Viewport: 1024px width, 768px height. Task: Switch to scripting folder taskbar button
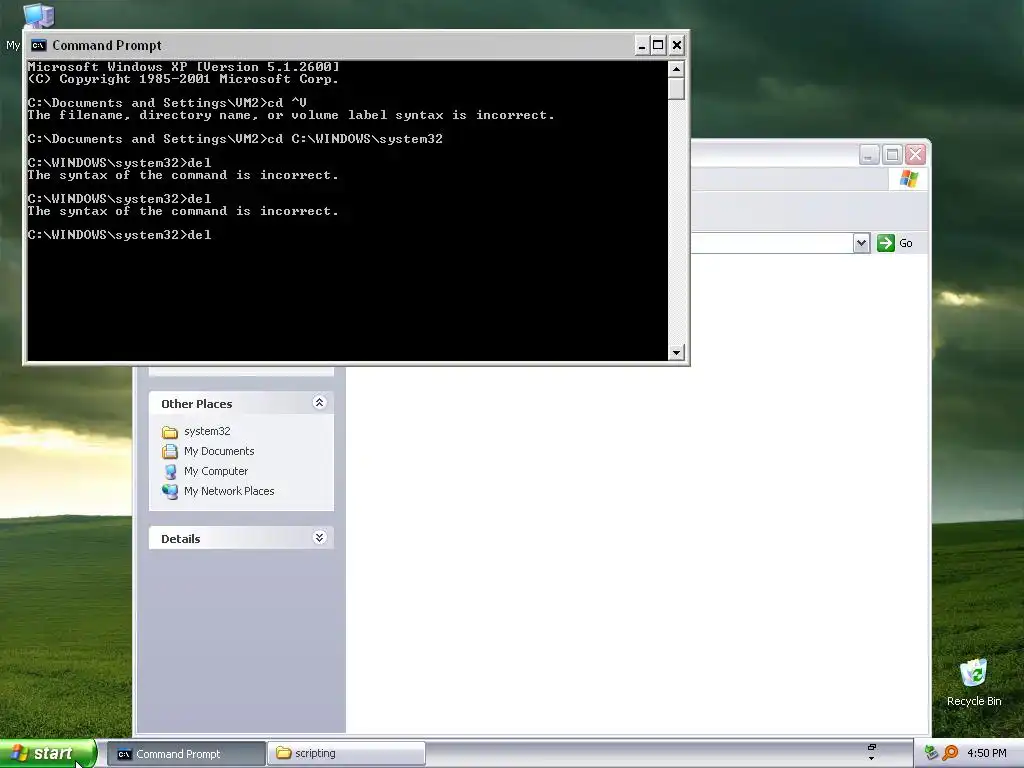click(346, 754)
